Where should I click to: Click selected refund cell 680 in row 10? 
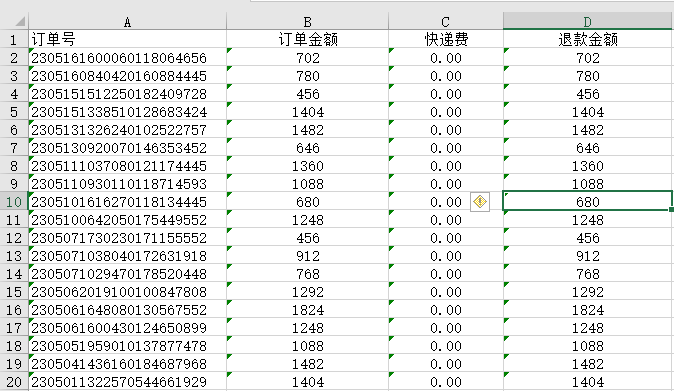pos(588,202)
